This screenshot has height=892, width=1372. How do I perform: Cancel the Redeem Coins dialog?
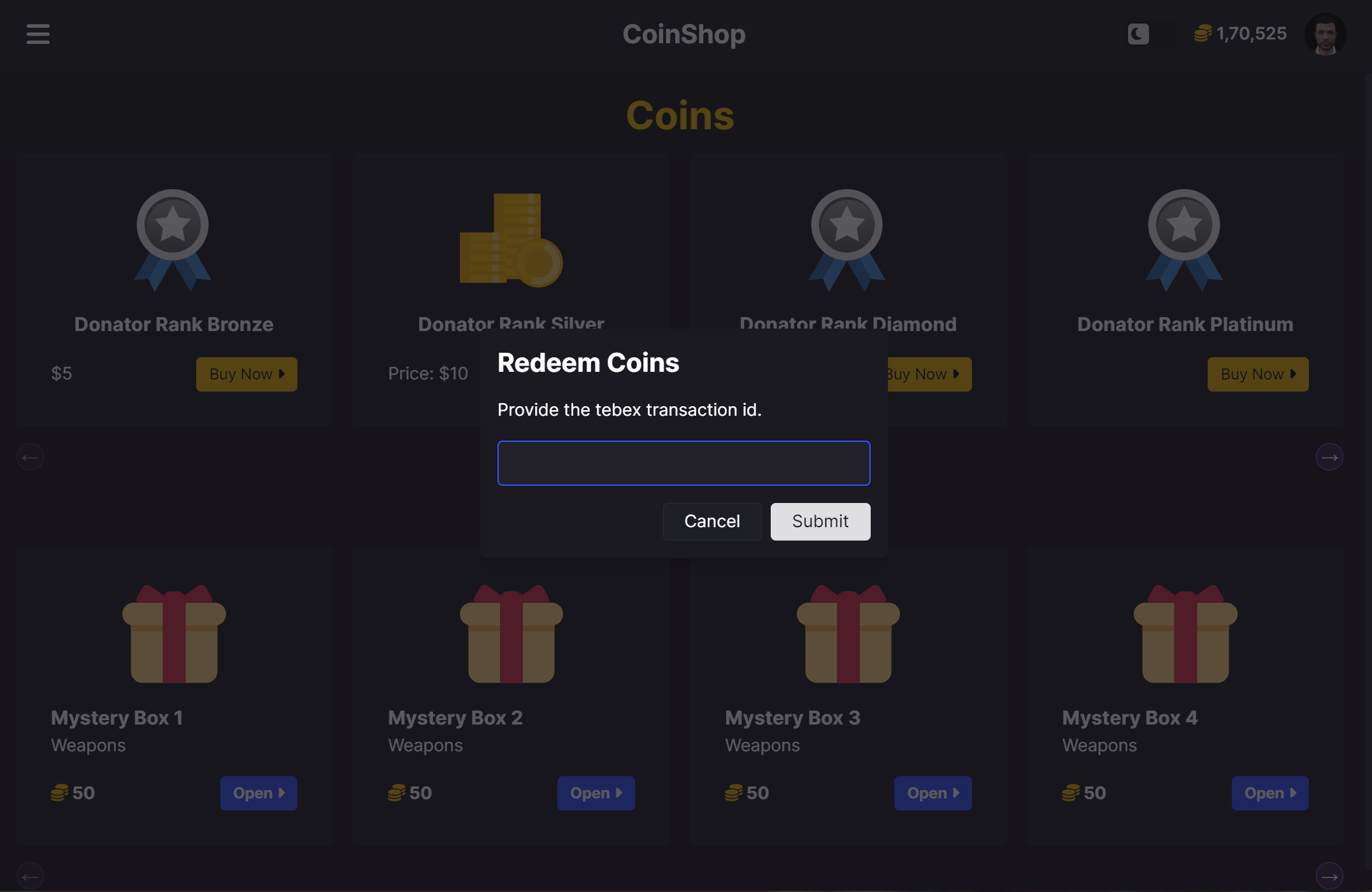(x=712, y=521)
